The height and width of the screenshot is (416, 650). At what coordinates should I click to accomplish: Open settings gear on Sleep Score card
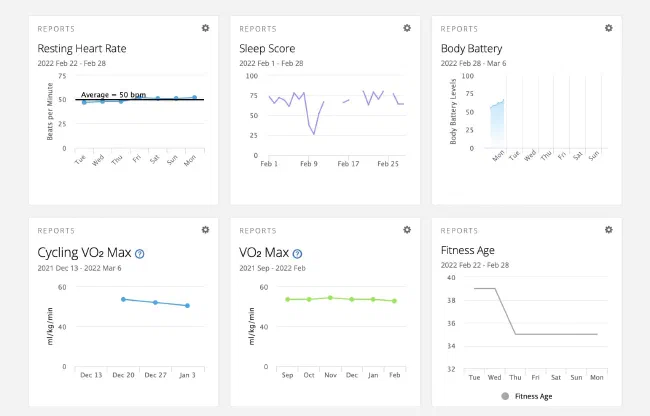[x=407, y=28]
